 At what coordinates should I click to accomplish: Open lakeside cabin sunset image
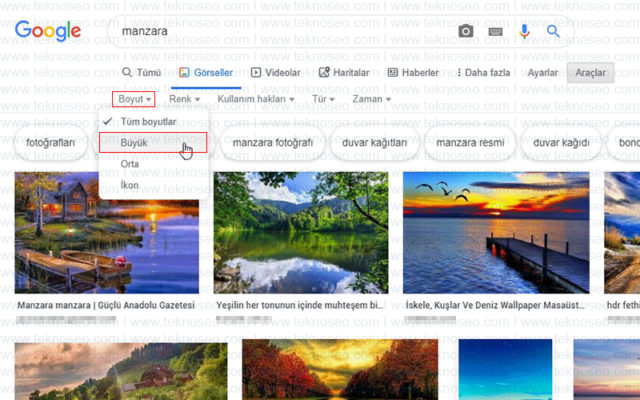(x=107, y=233)
